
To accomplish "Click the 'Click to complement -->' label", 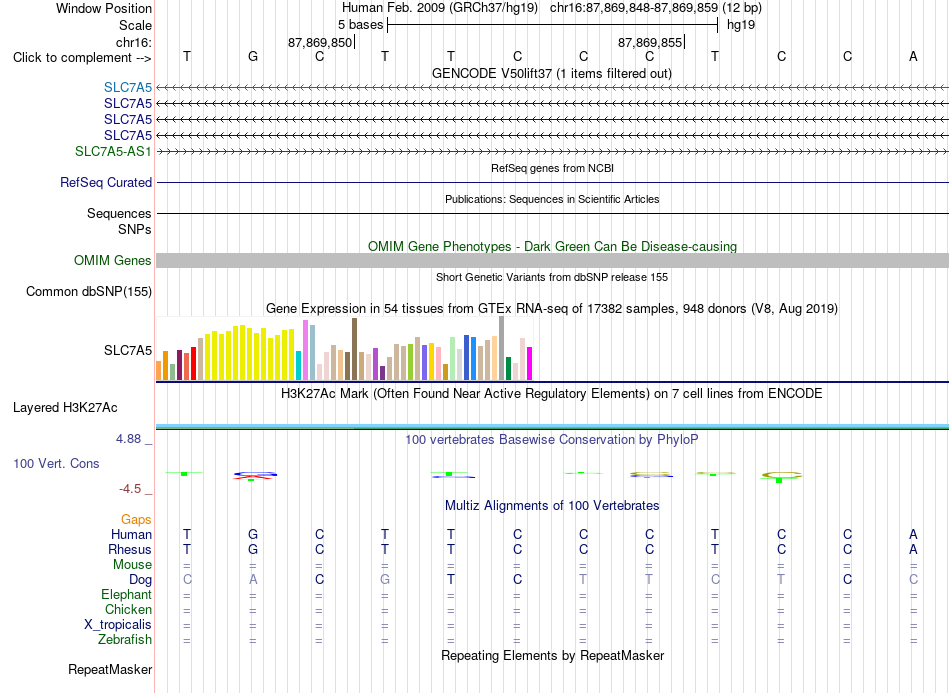I will (x=82, y=58).
